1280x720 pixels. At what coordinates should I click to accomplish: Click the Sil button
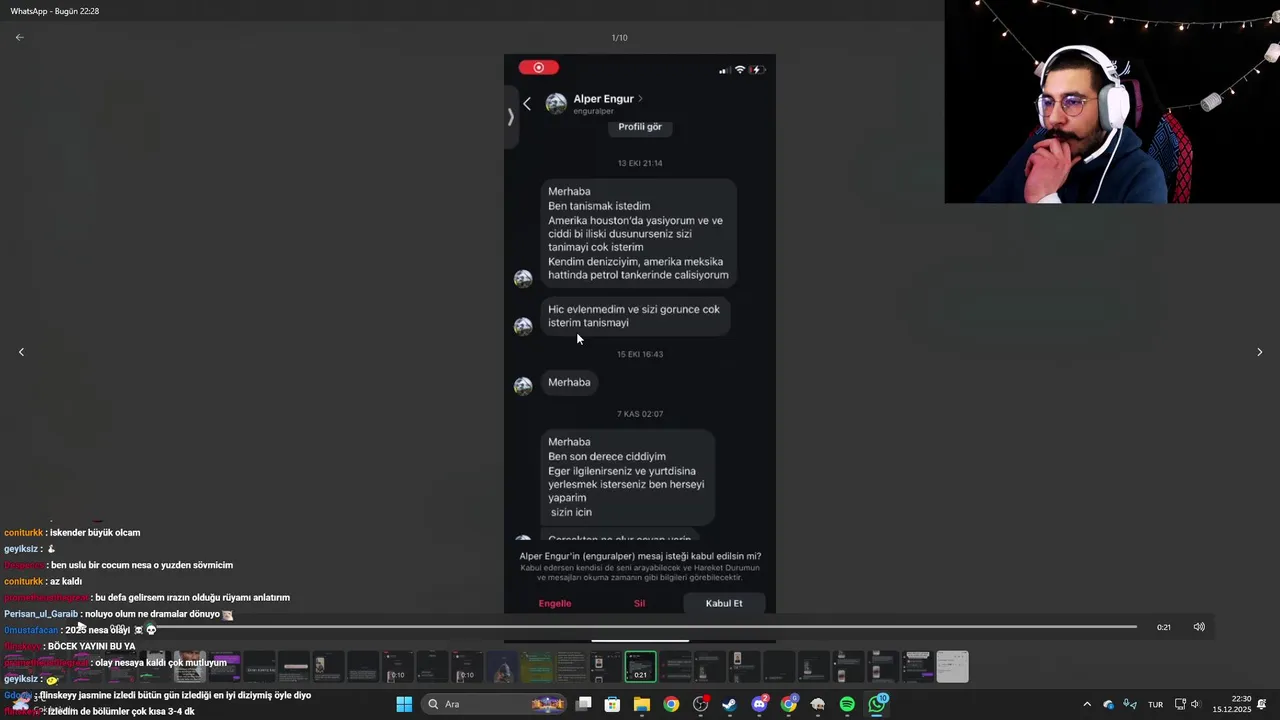click(639, 603)
